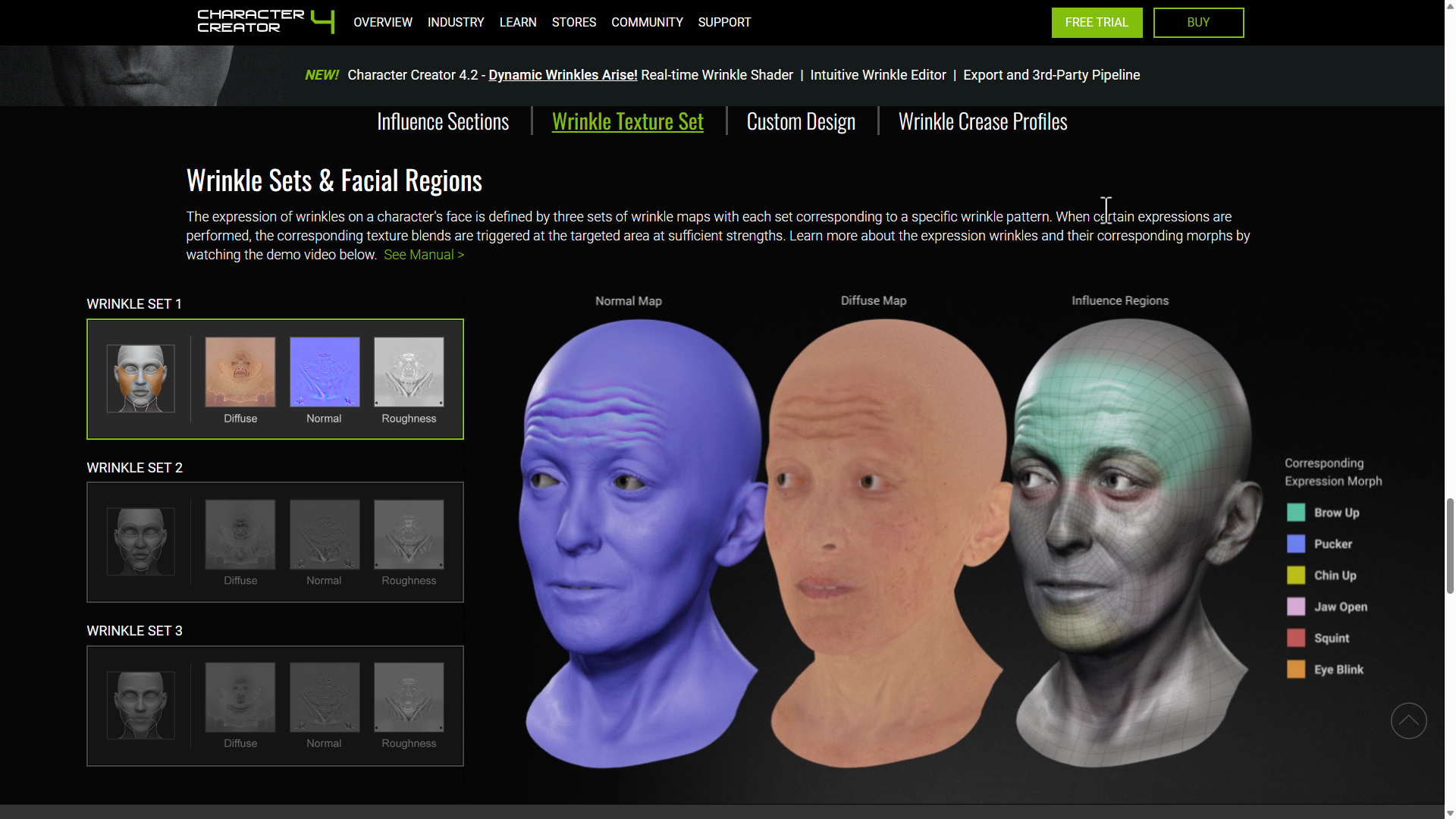This screenshot has height=819, width=1456.
Task: Click the scroll-to-top arrow button
Action: tap(1409, 720)
